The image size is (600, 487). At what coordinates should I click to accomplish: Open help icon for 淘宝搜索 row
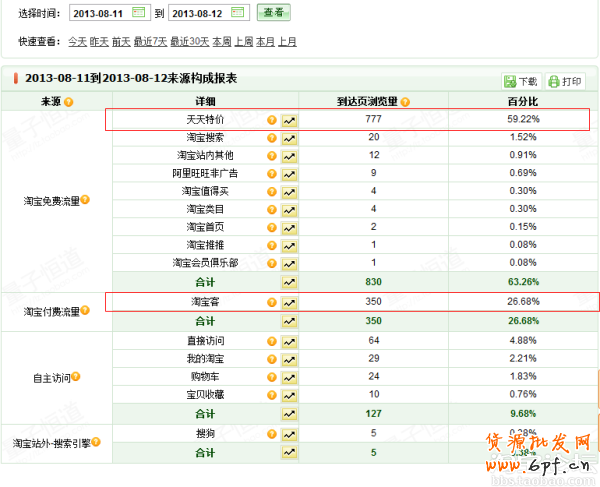click(x=272, y=138)
